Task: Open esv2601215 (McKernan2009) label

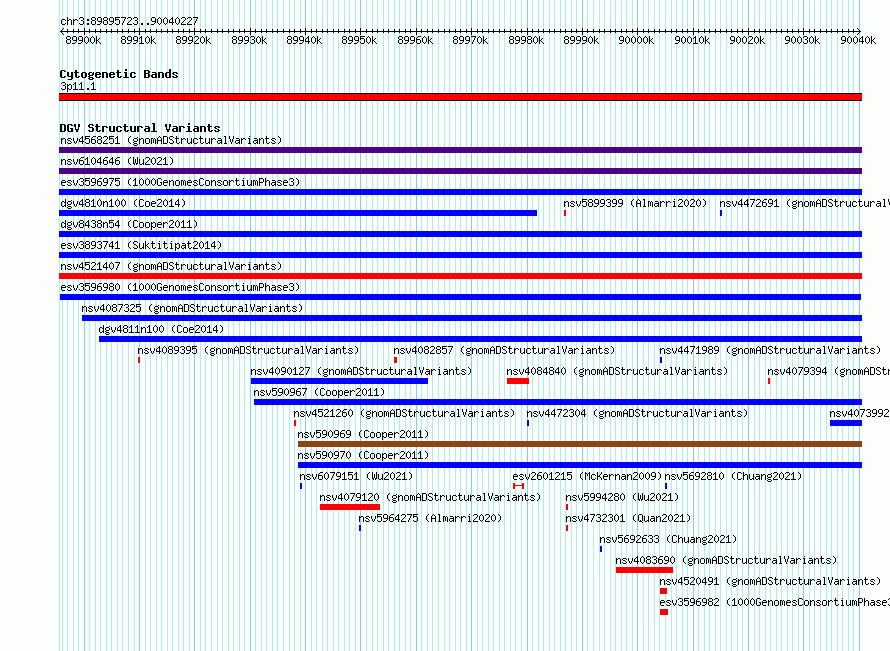Action: pos(587,476)
